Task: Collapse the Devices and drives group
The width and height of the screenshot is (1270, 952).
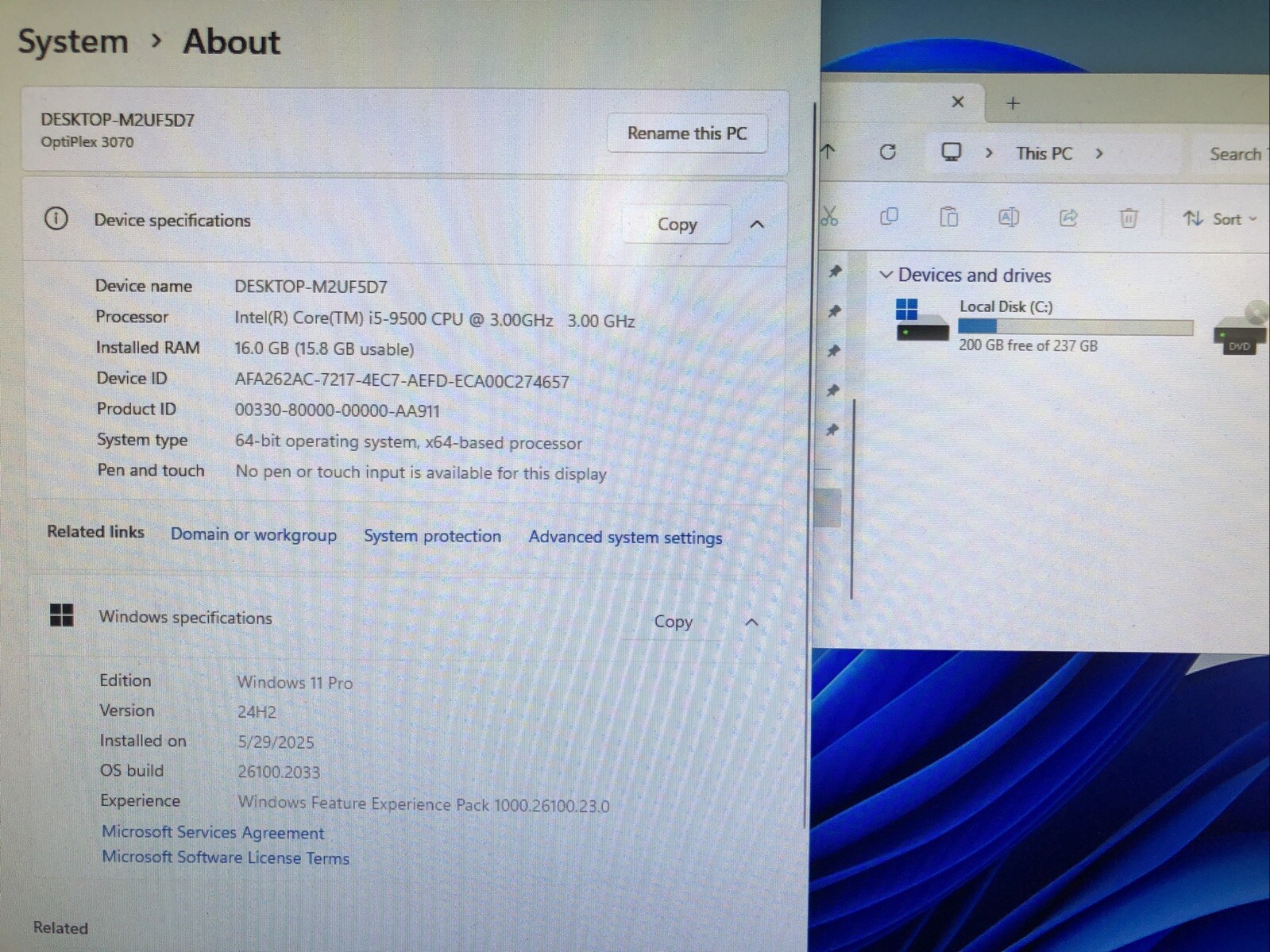Action: pyautogui.click(x=886, y=275)
